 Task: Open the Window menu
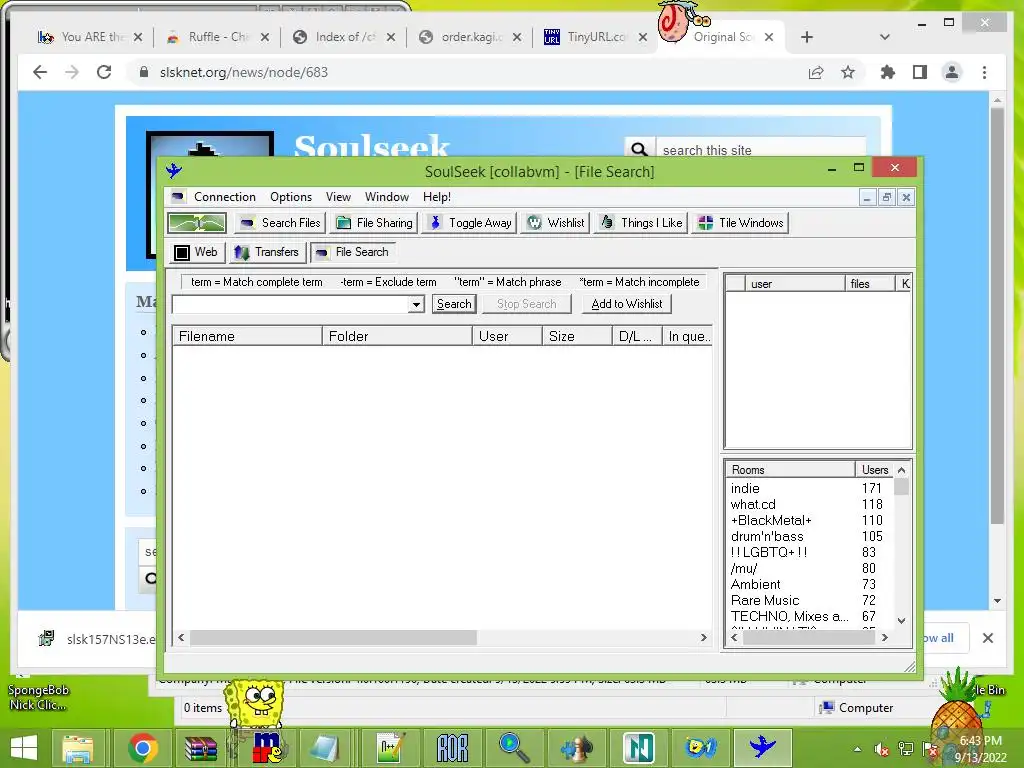pyautogui.click(x=387, y=197)
